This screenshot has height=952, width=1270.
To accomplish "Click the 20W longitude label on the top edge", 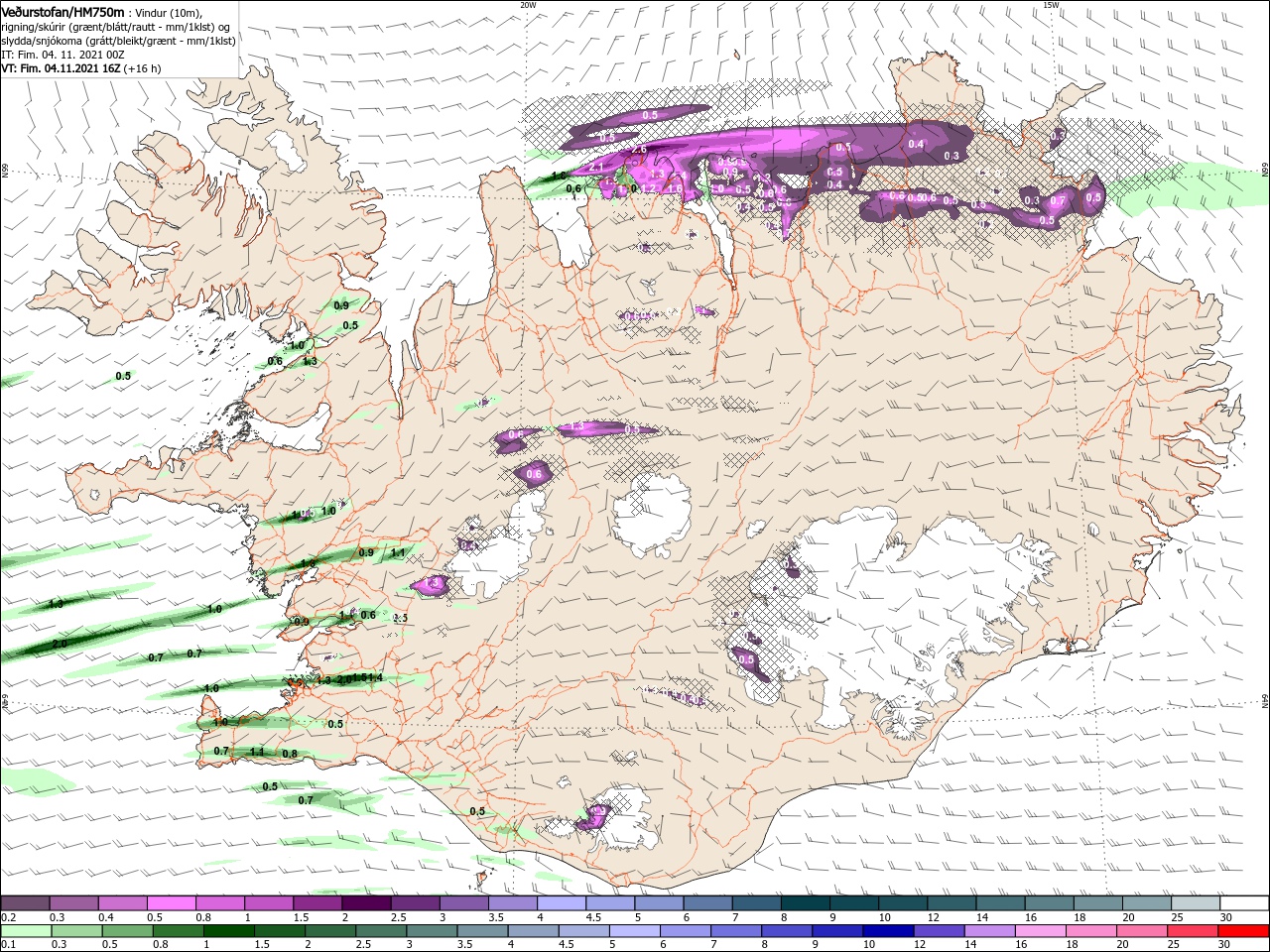I will [x=528, y=5].
